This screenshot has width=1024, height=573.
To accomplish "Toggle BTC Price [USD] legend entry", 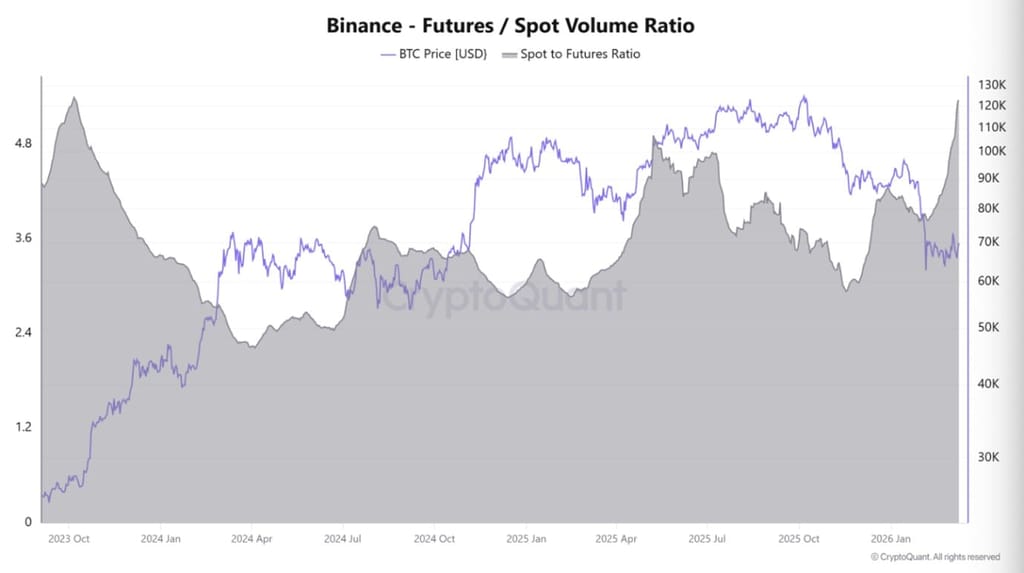I will 434,54.
